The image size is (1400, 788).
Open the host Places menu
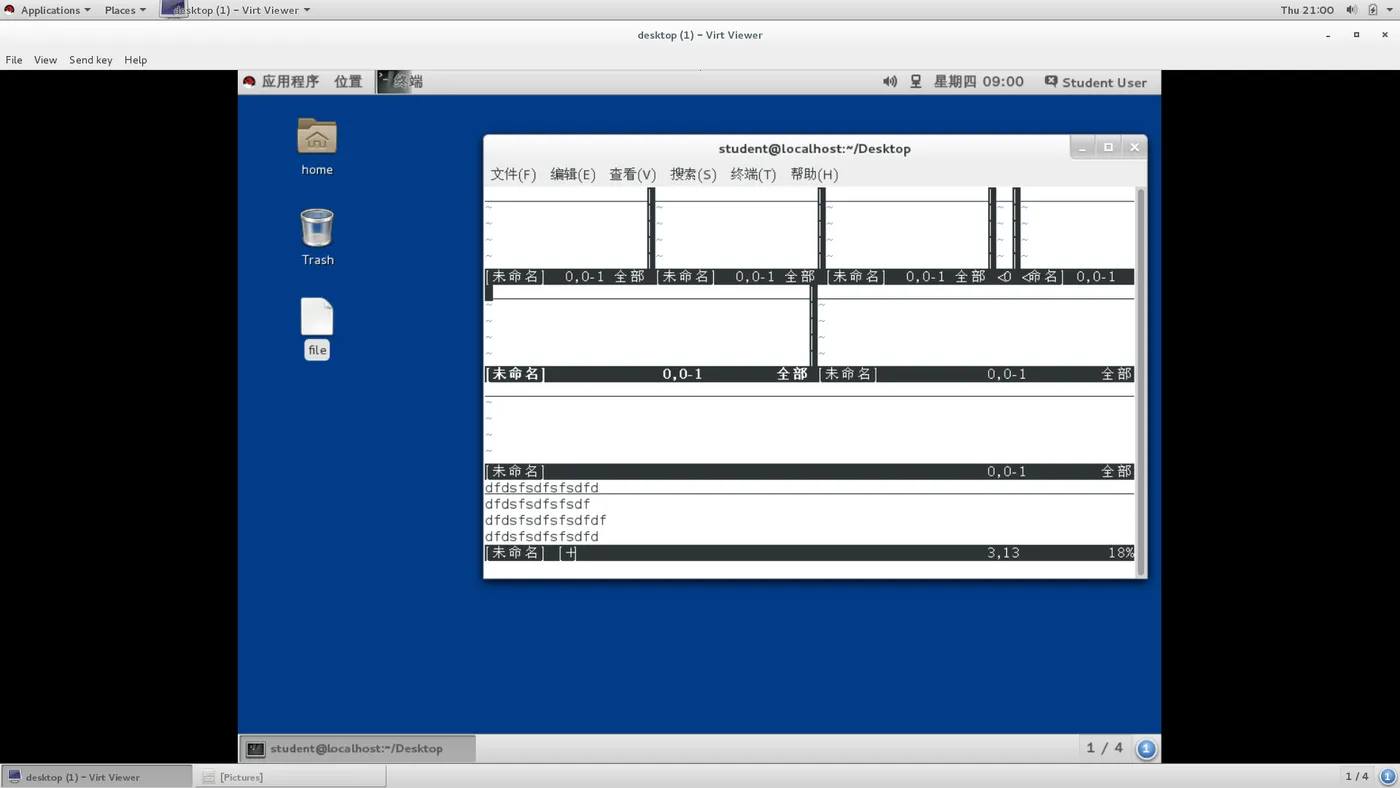[x=125, y=10]
